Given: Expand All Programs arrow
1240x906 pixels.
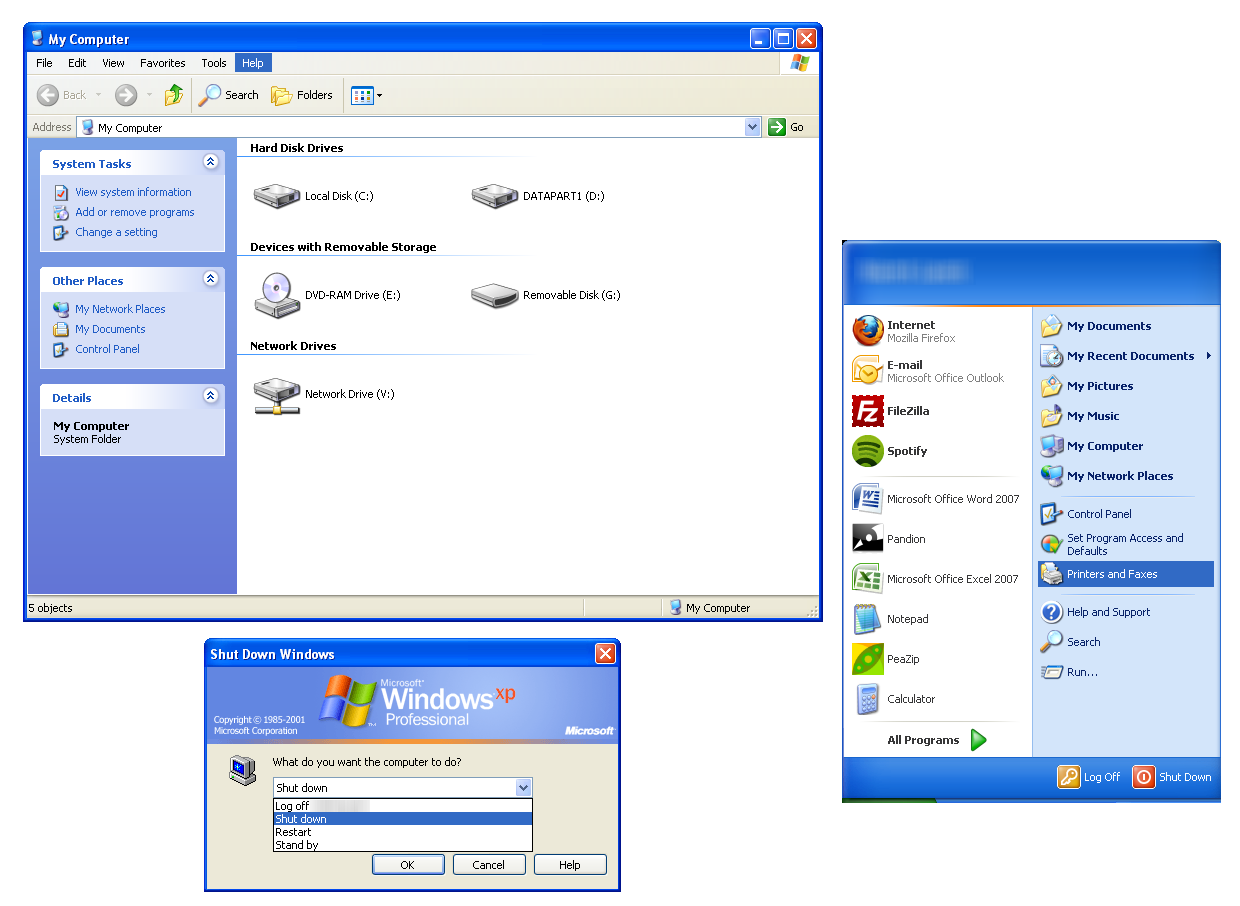Looking at the screenshot, I should pos(979,740).
